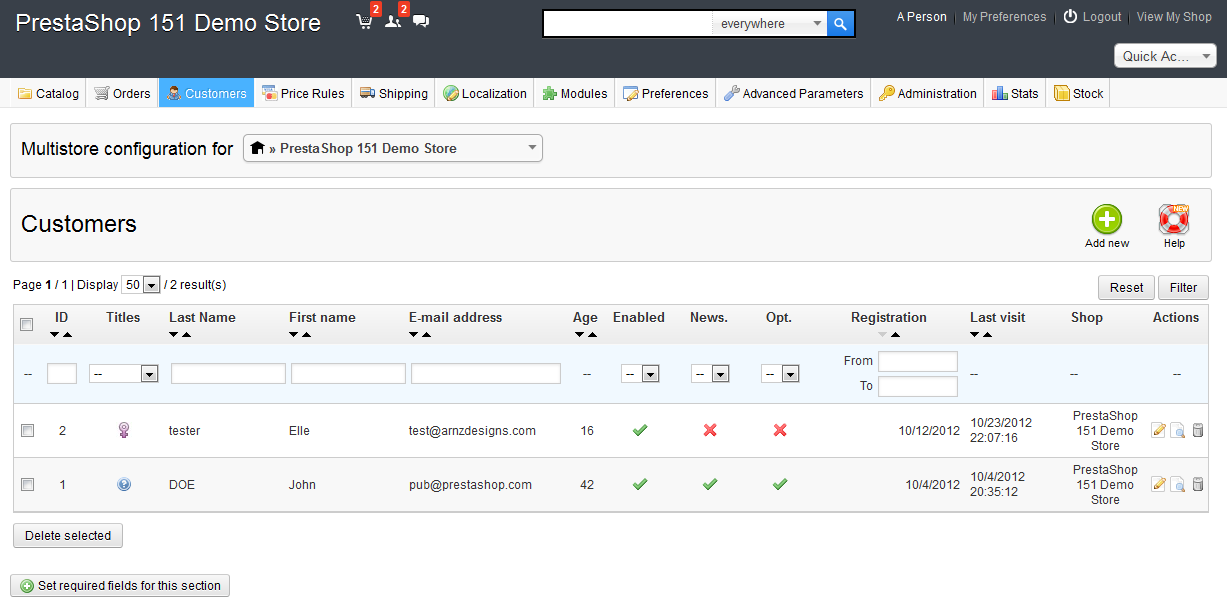Viewport: 1227px width, 605px height.
Task: Toggle newsletter status for customer tester
Action: coord(710,430)
